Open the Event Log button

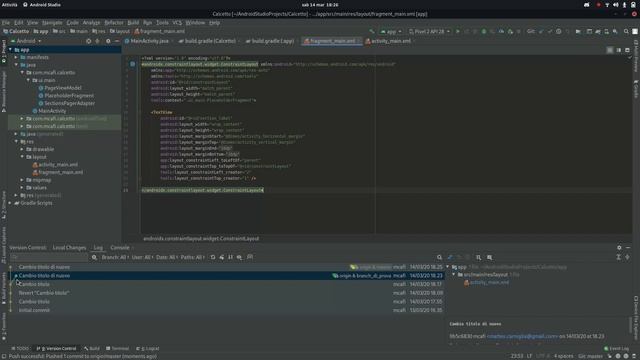pos(616,349)
